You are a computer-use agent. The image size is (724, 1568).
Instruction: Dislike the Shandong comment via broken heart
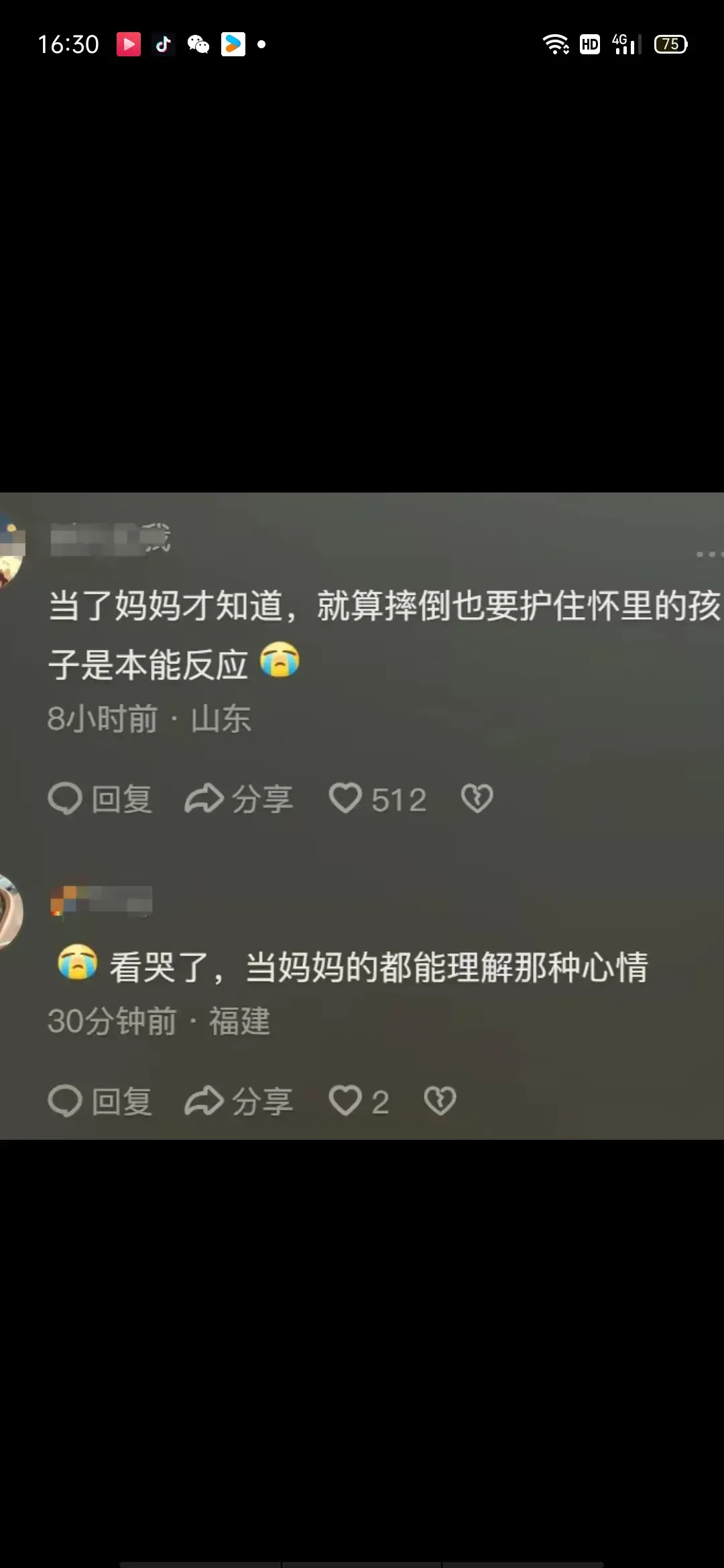(477, 798)
